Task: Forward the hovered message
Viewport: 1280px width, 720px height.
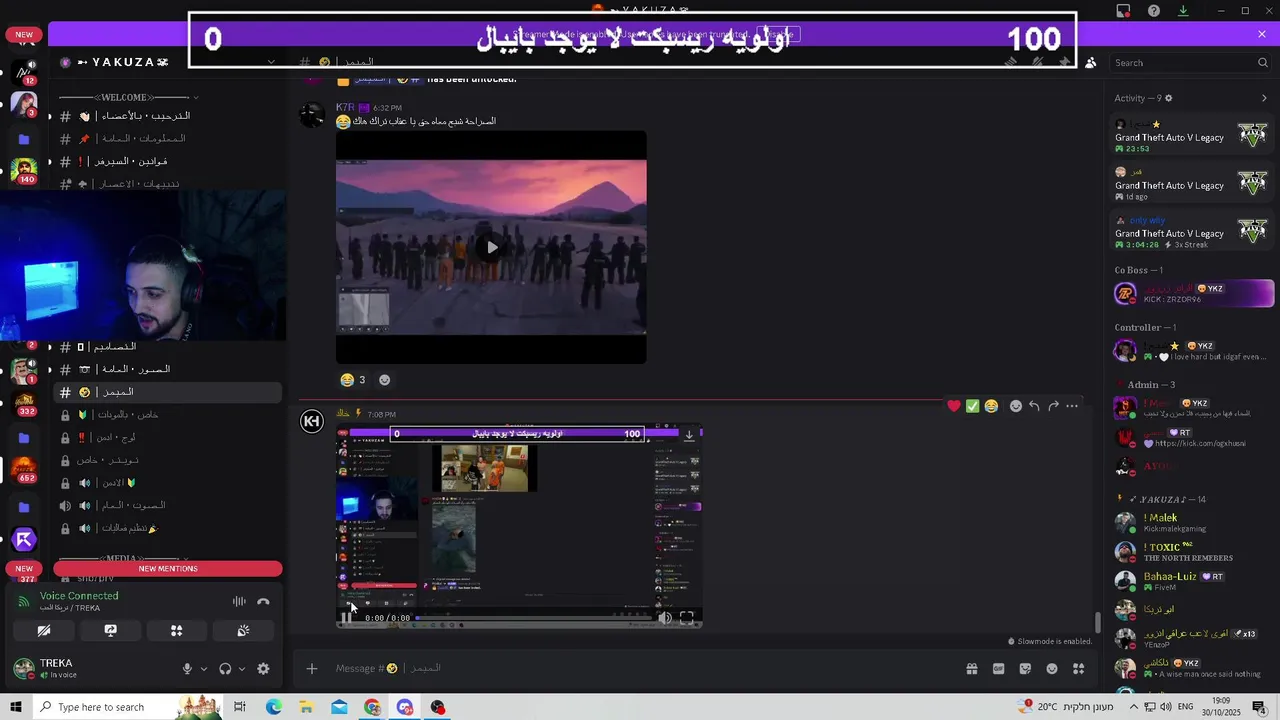Action: tap(1053, 406)
